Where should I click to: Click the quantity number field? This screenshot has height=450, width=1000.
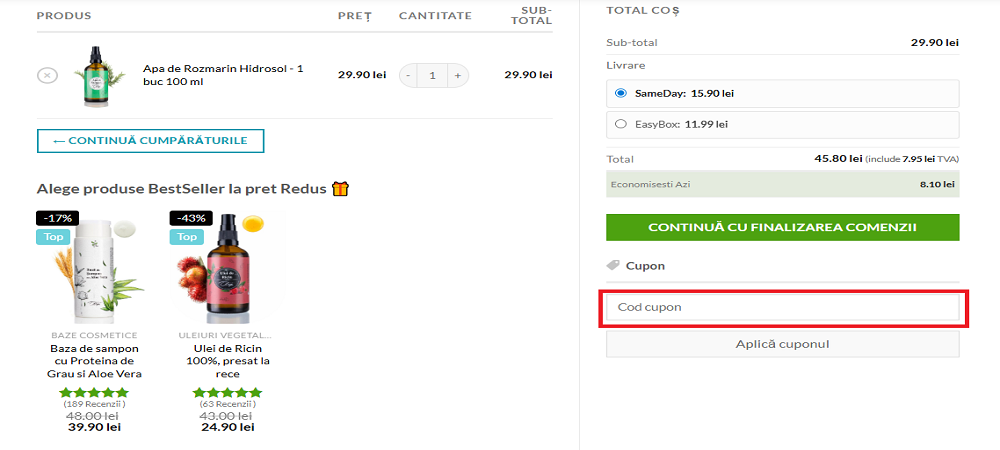433,75
